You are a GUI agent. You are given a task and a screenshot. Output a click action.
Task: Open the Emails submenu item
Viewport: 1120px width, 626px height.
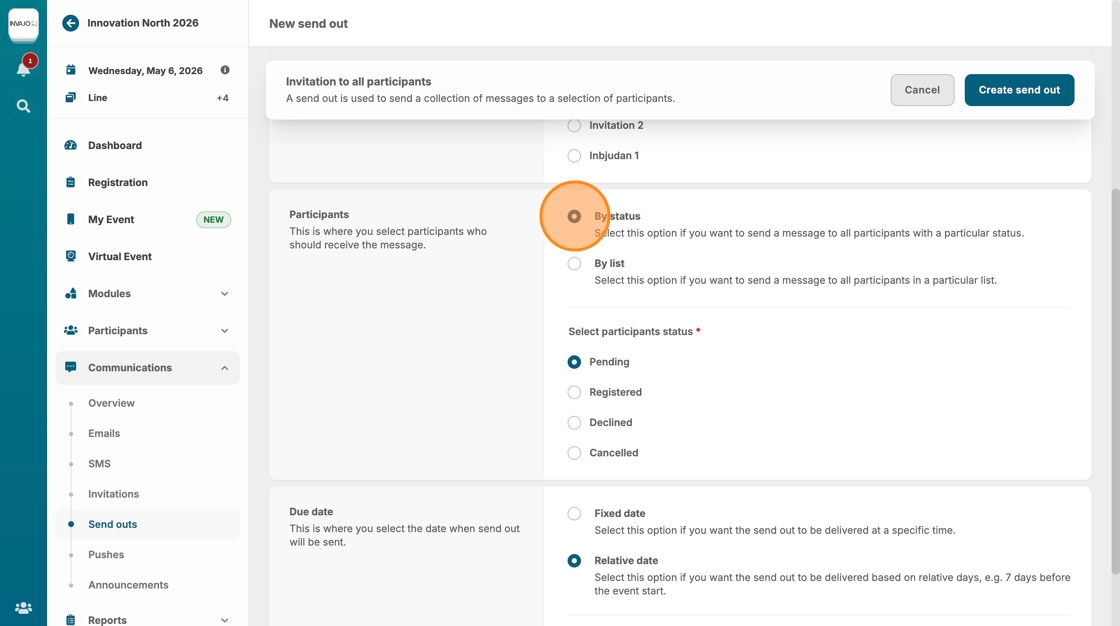pyautogui.click(x=104, y=433)
